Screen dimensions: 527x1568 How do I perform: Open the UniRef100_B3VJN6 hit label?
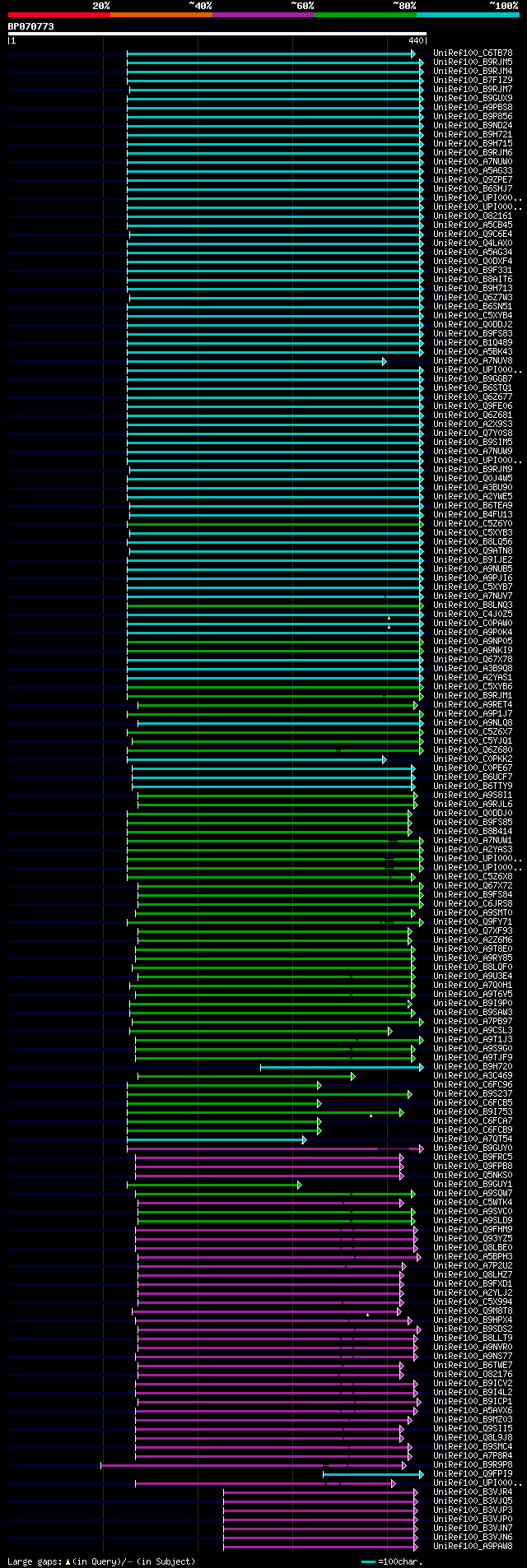(x=473, y=1538)
